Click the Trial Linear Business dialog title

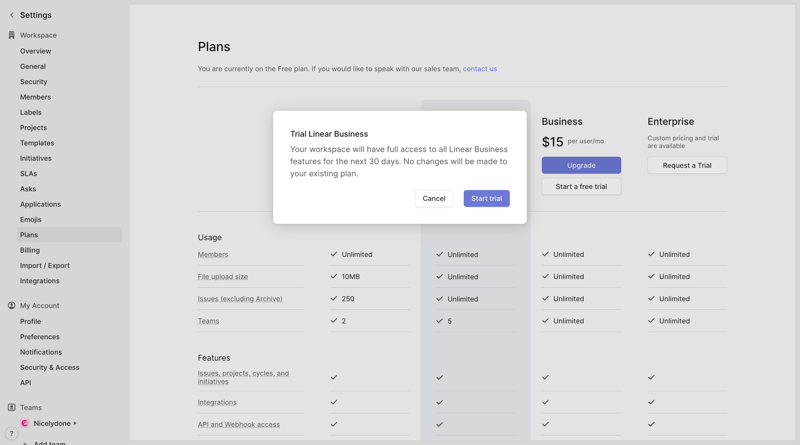pyautogui.click(x=329, y=134)
